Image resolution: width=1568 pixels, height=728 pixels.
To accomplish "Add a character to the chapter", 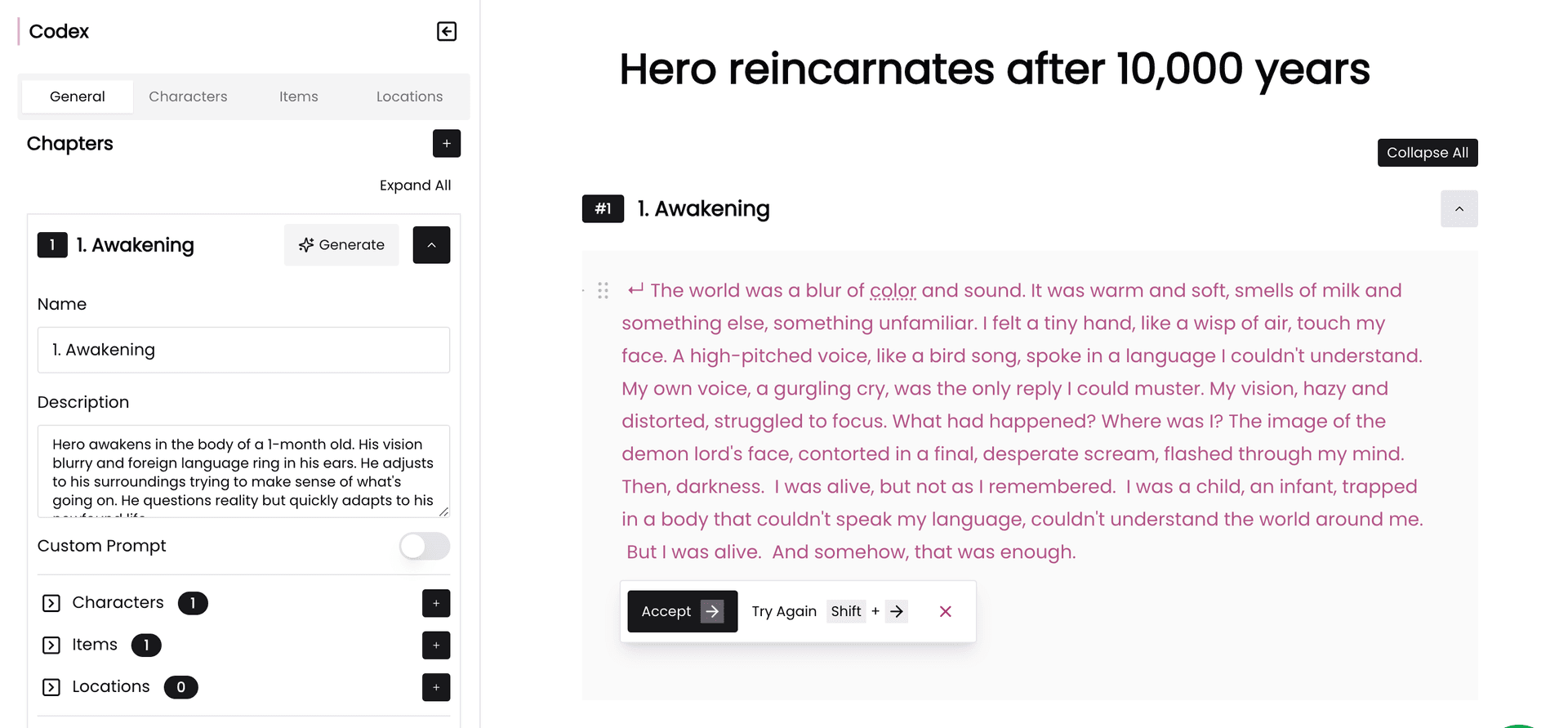I will [436, 603].
